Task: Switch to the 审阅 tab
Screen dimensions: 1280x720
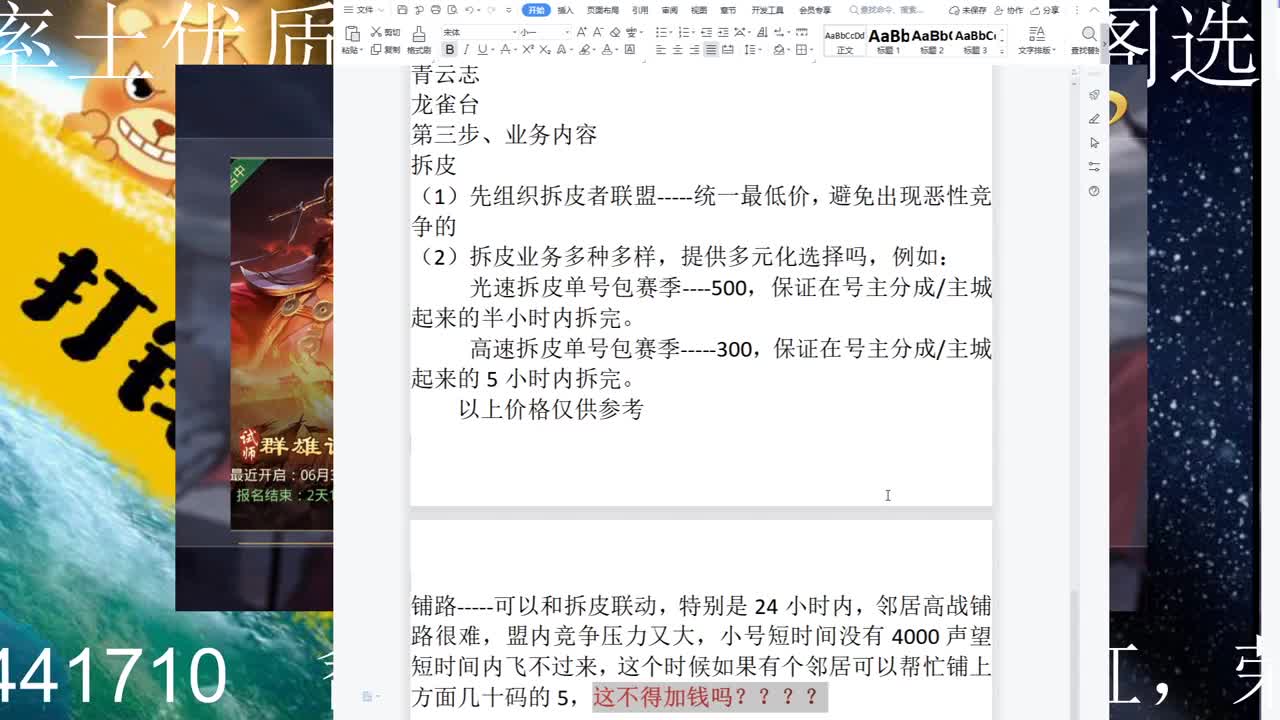Action: (669, 10)
